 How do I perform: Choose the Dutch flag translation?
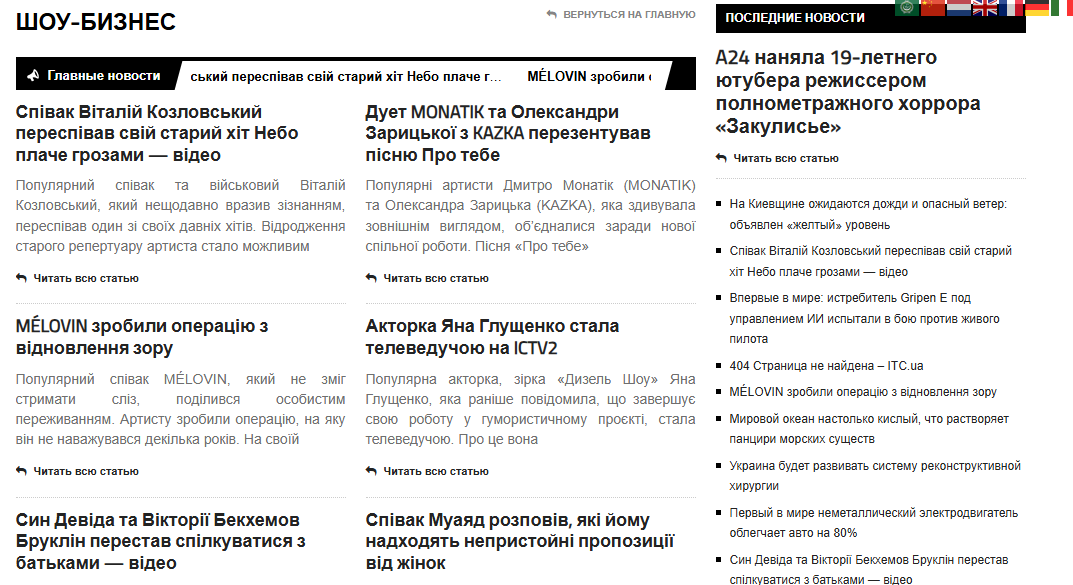click(959, 8)
